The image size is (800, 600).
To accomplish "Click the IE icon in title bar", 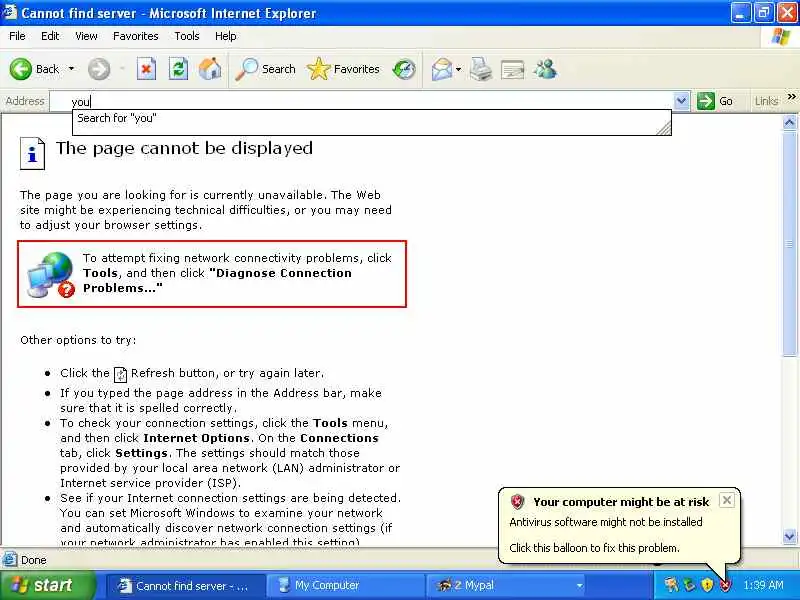I will point(9,12).
